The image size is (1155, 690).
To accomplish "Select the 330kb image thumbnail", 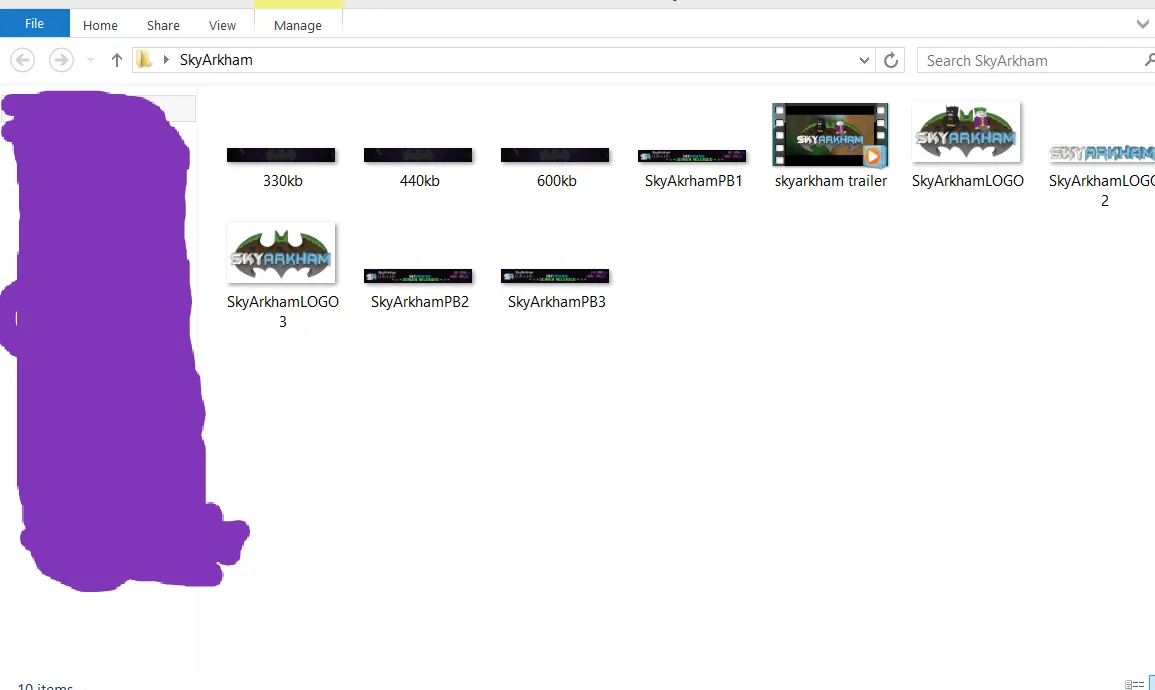I will point(281,155).
